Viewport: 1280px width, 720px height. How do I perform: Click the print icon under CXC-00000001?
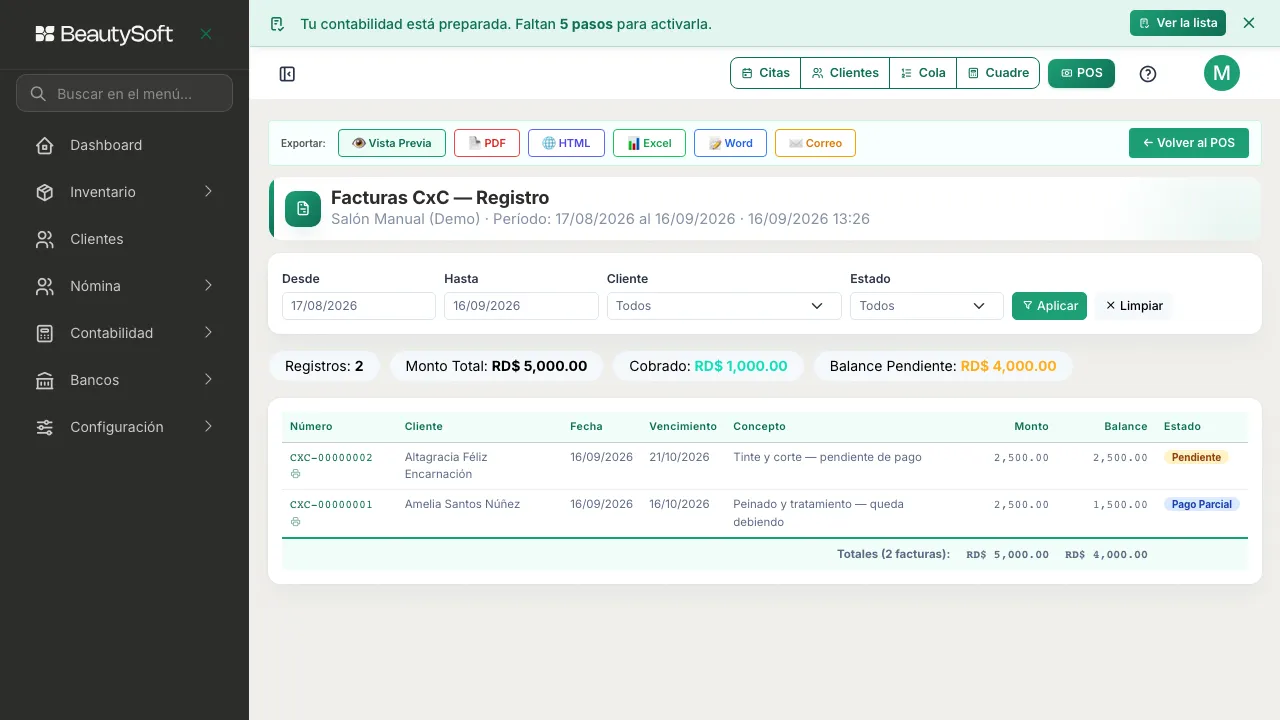pyautogui.click(x=295, y=522)
